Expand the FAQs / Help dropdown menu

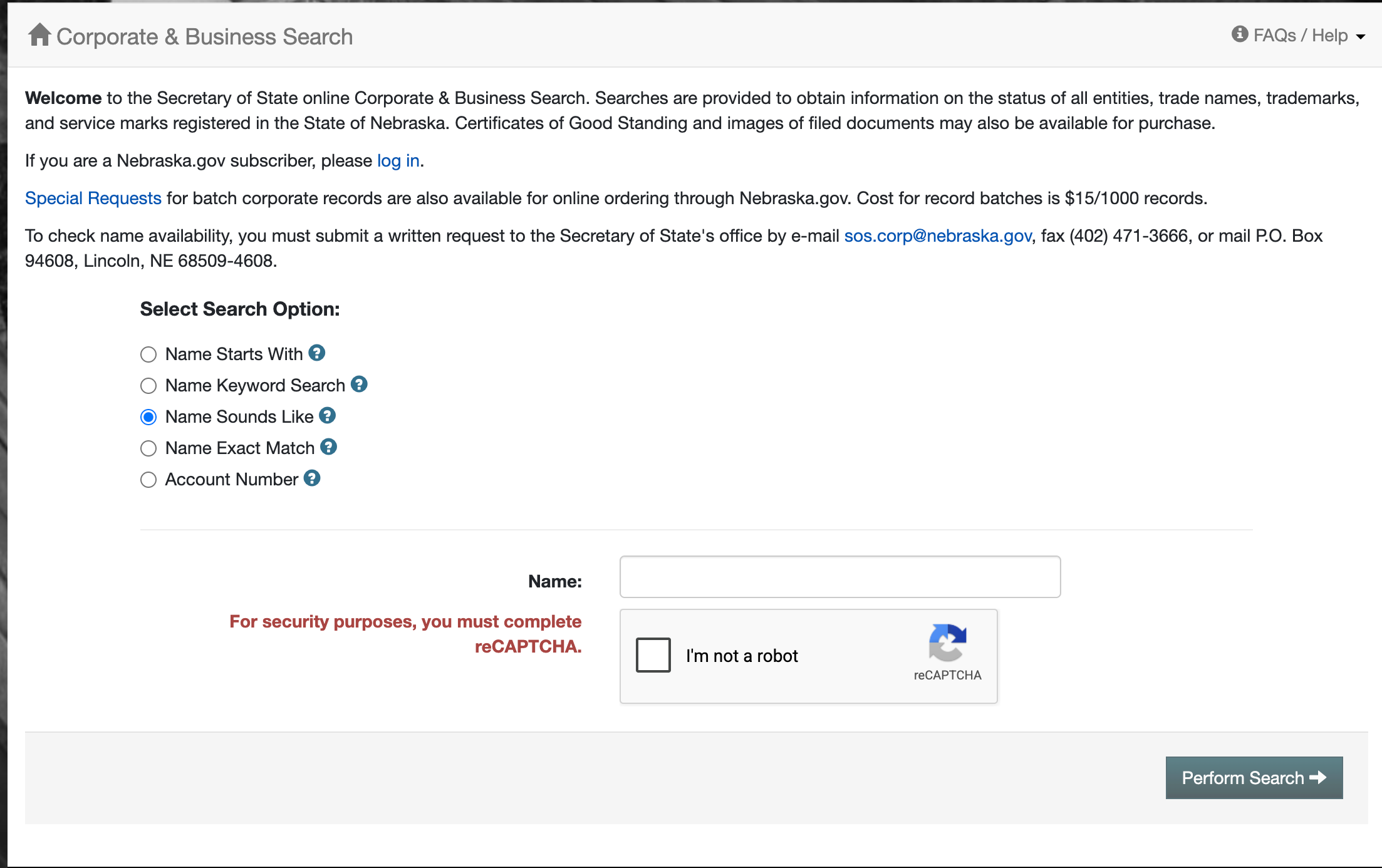1298,35
